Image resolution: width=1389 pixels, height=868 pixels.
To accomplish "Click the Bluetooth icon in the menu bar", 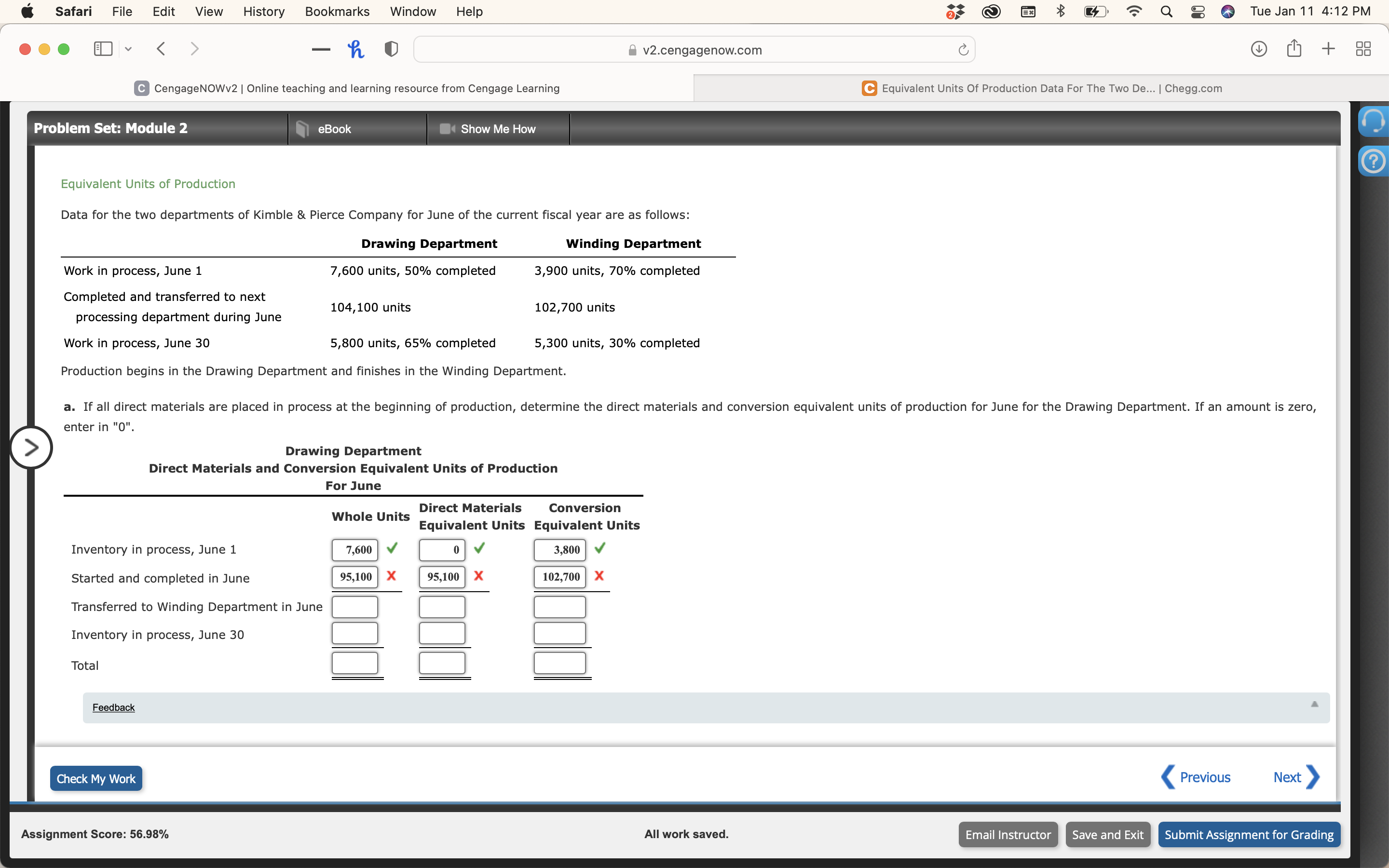I will point(1060,12).
